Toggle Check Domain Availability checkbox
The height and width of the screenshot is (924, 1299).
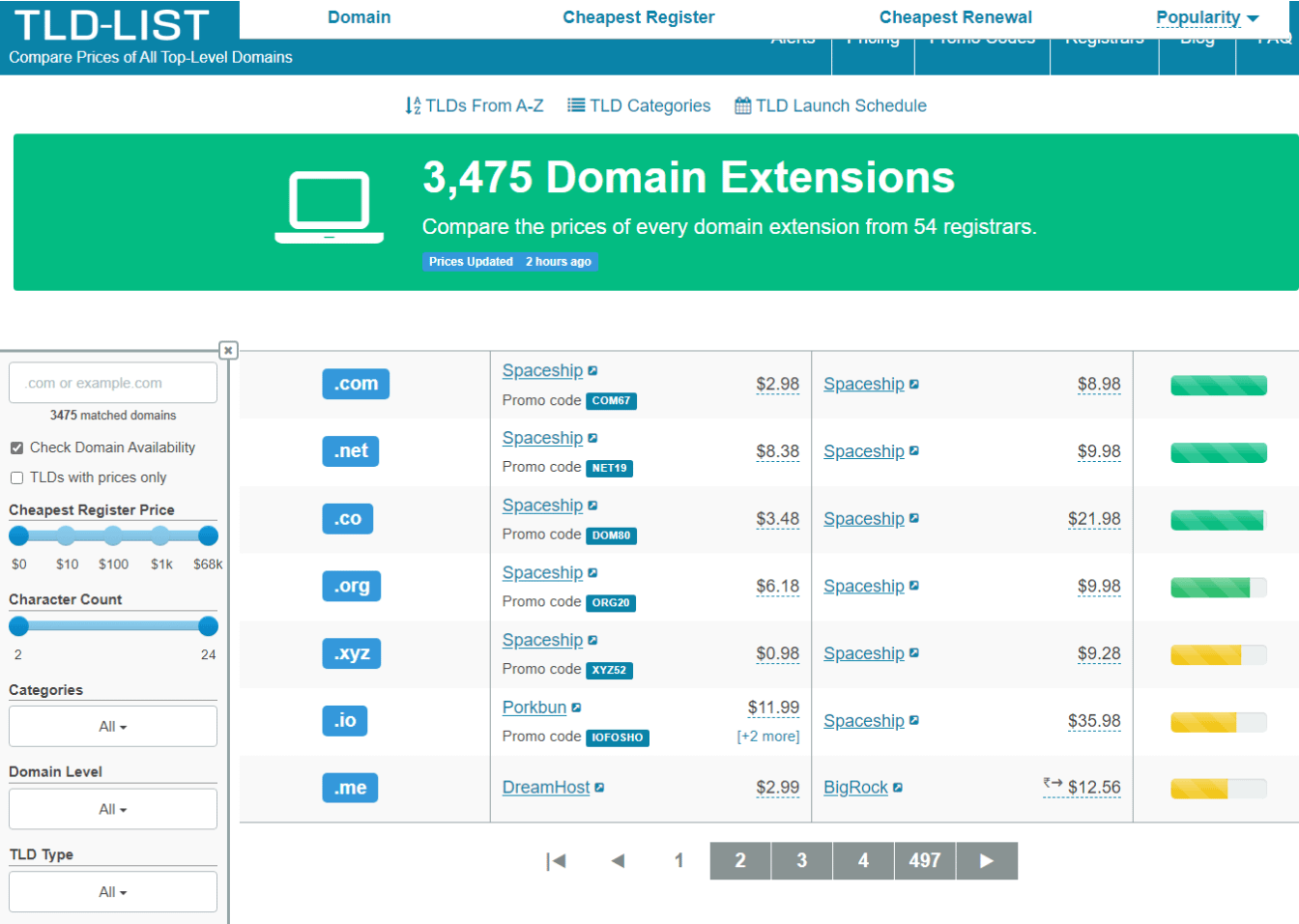16,448
